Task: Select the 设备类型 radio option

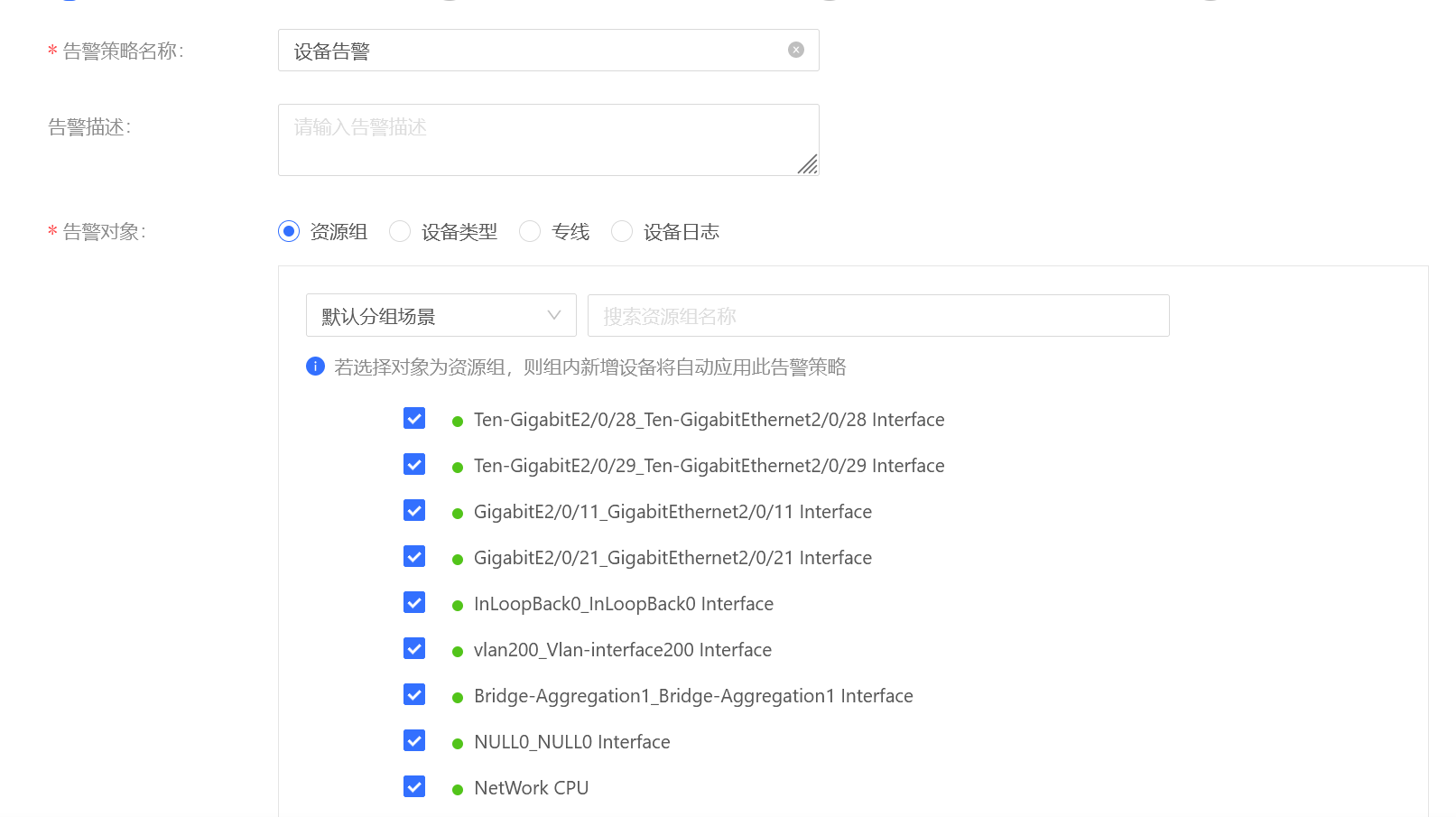Action: click(400, 232)
